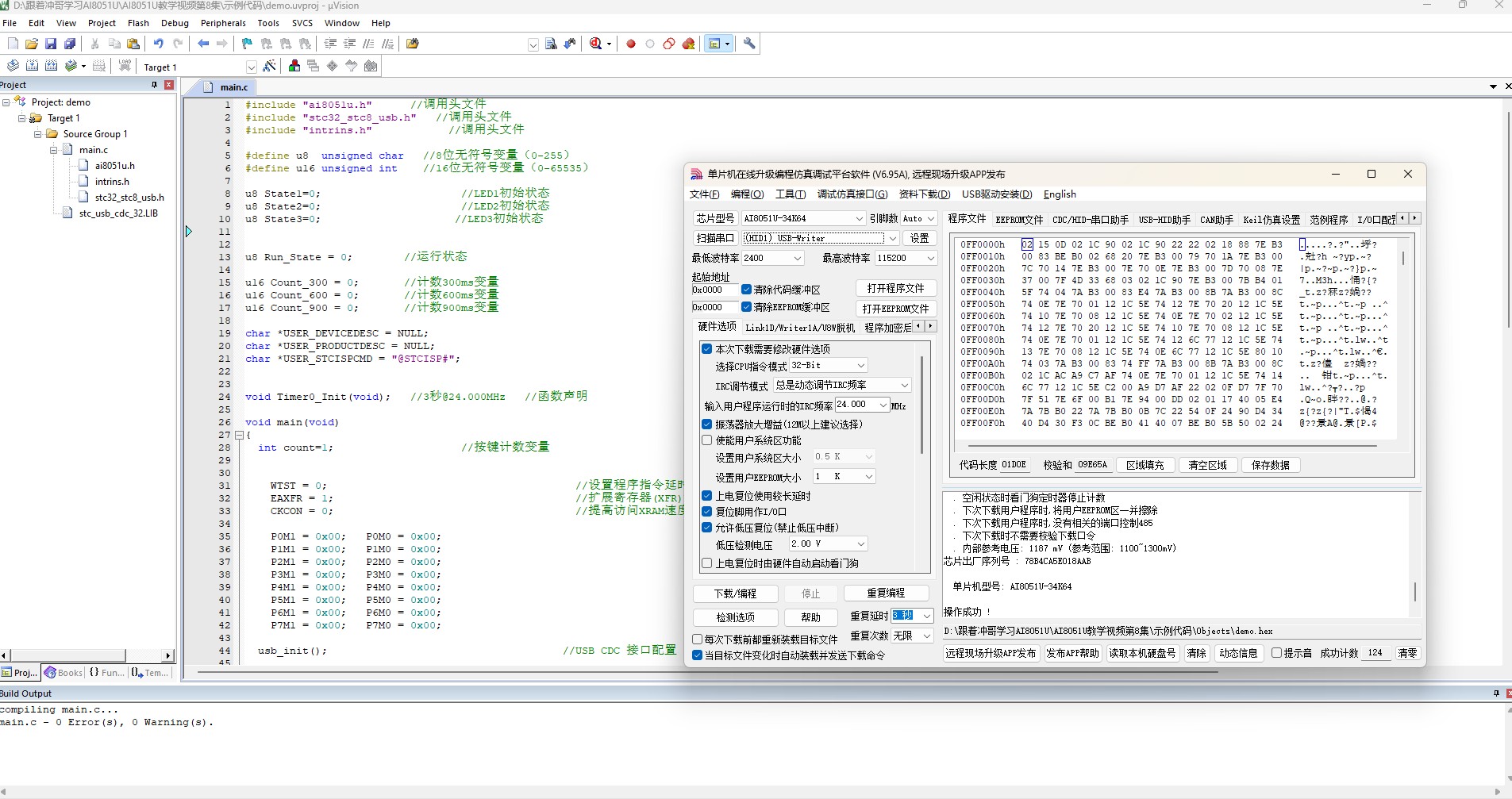Viewport: 1512px width, 799px height.
Task: Disable all breakpoints icon
Action: (669, 44)
